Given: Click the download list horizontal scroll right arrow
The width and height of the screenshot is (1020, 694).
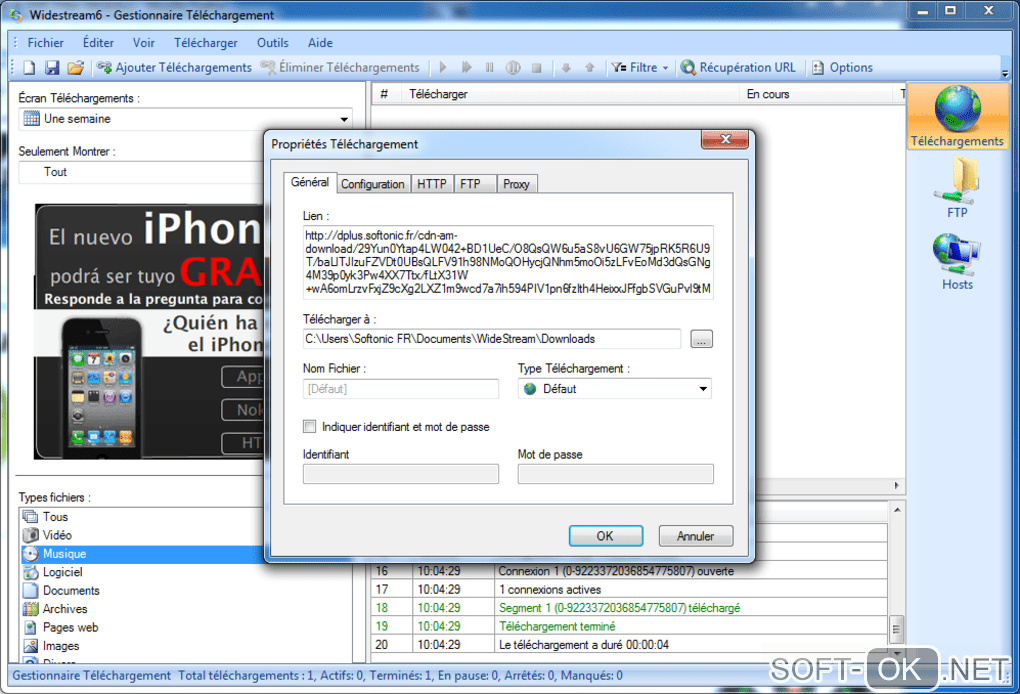Looking at the screenshot, I should 897,486.
